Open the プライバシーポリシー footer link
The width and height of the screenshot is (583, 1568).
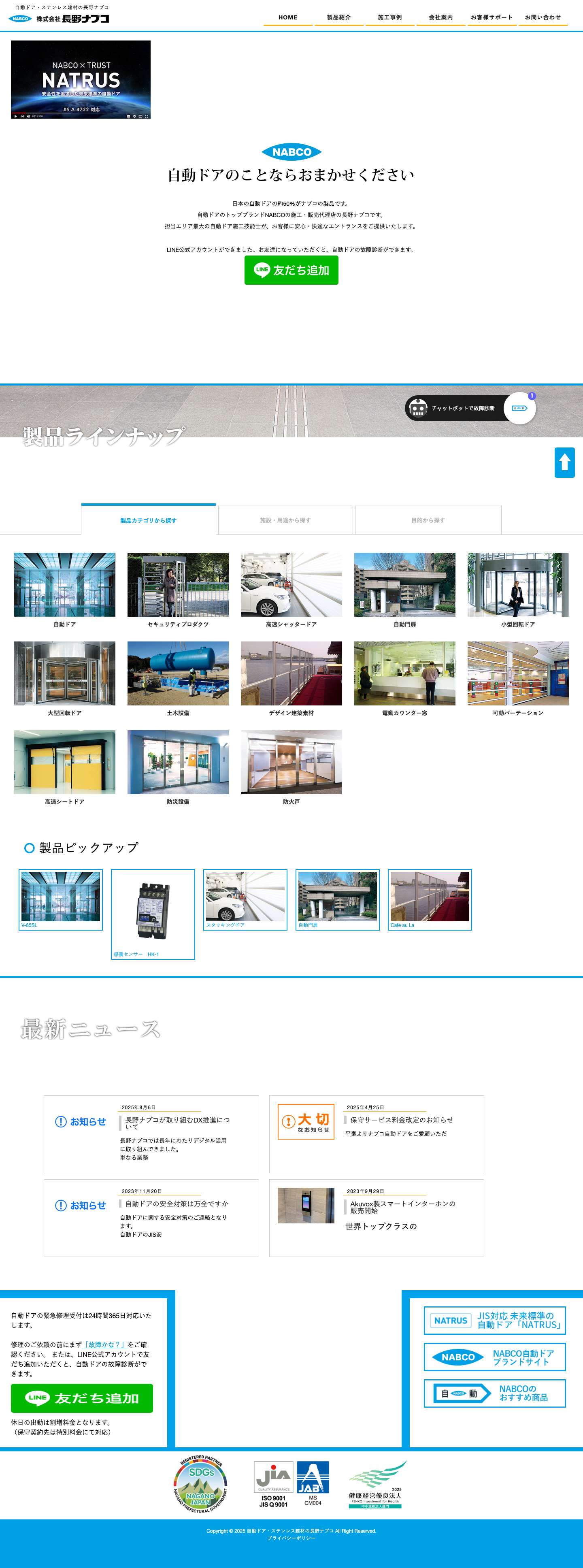point(291,1538)
